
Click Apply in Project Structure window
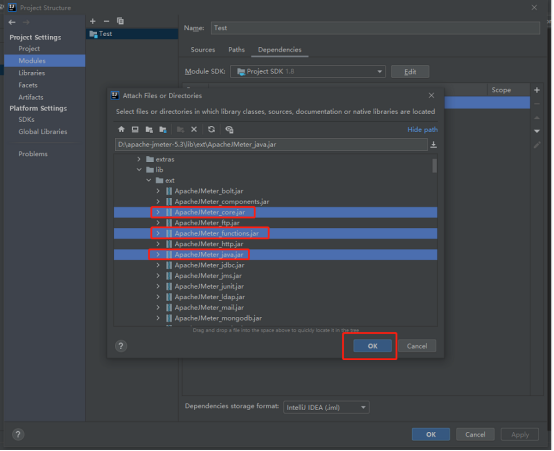click(520, 434)
